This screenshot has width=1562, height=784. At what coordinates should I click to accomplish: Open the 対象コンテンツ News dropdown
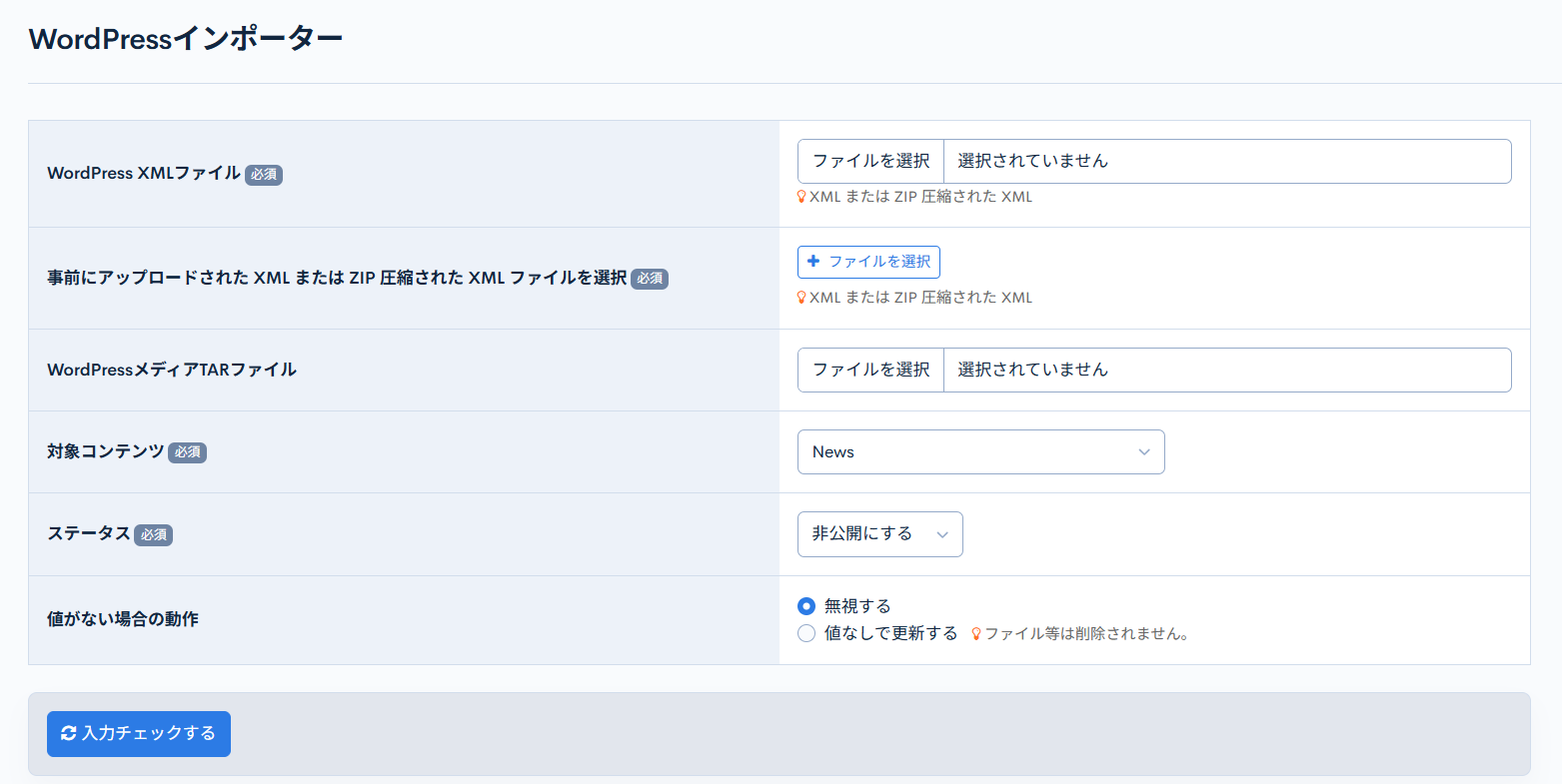[979, 451]
